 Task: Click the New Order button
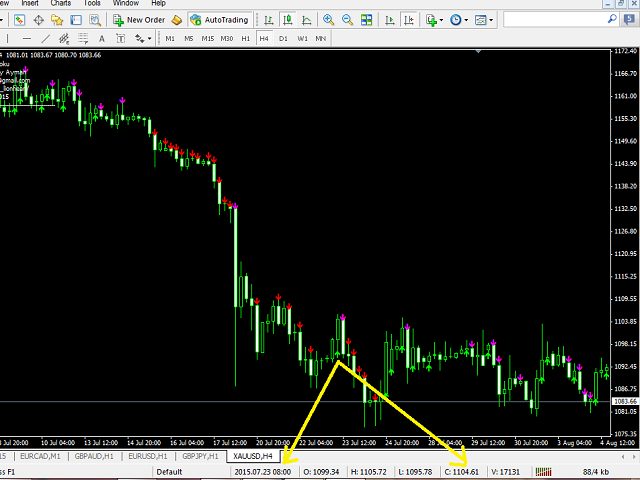[x=139, y=20]
